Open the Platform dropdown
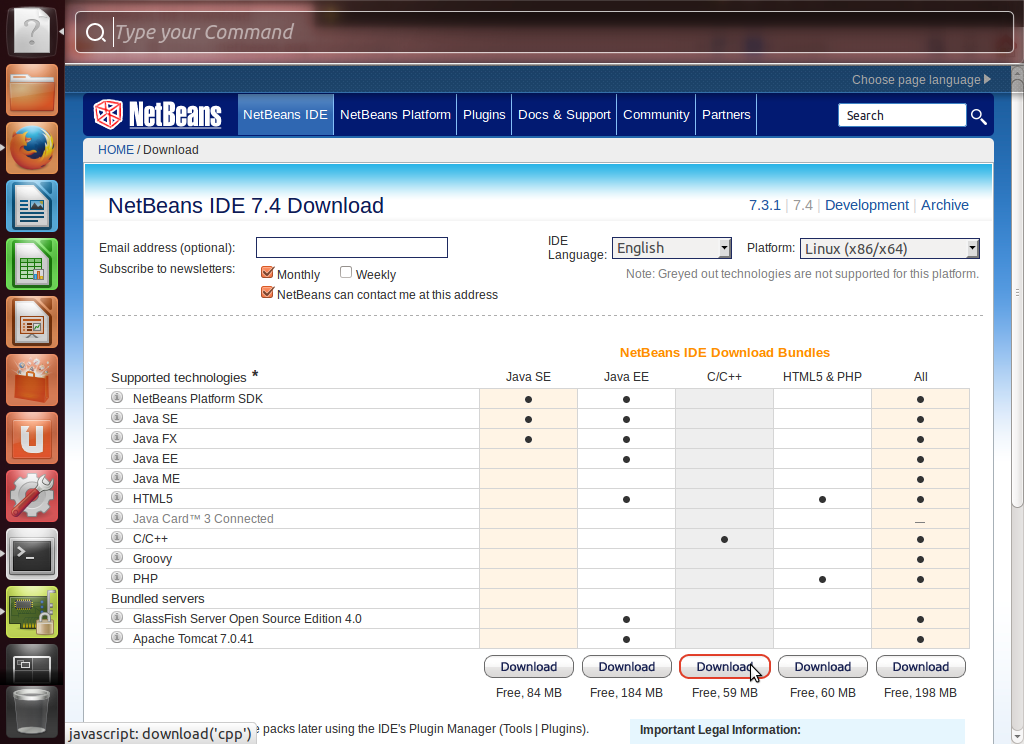Image resolution: width=1024 pixels, height=744 pixels. click(x=889, y=248)
